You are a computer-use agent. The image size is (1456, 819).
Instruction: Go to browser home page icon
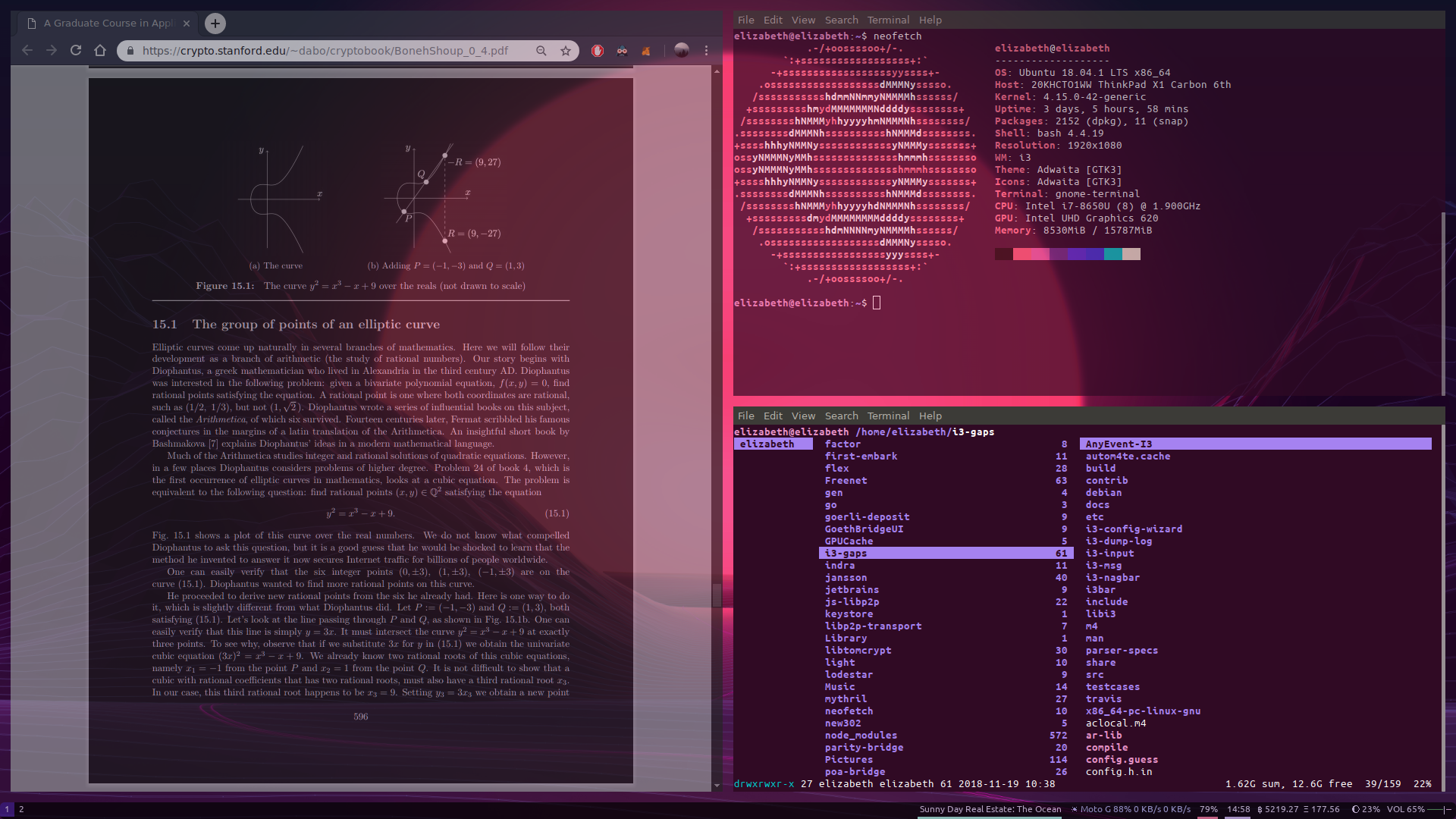[100, 51]
